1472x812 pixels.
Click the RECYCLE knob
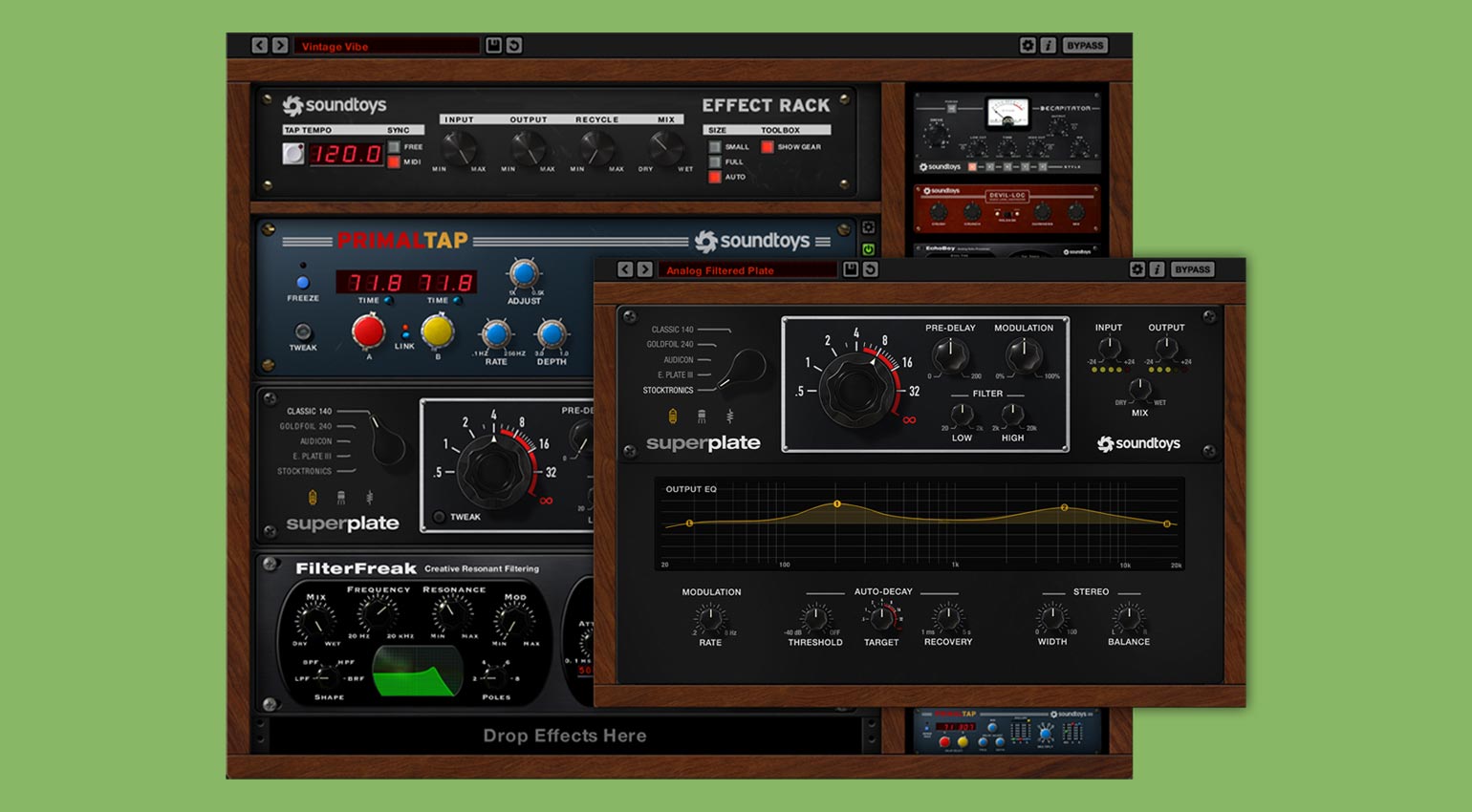pos(596,147)
